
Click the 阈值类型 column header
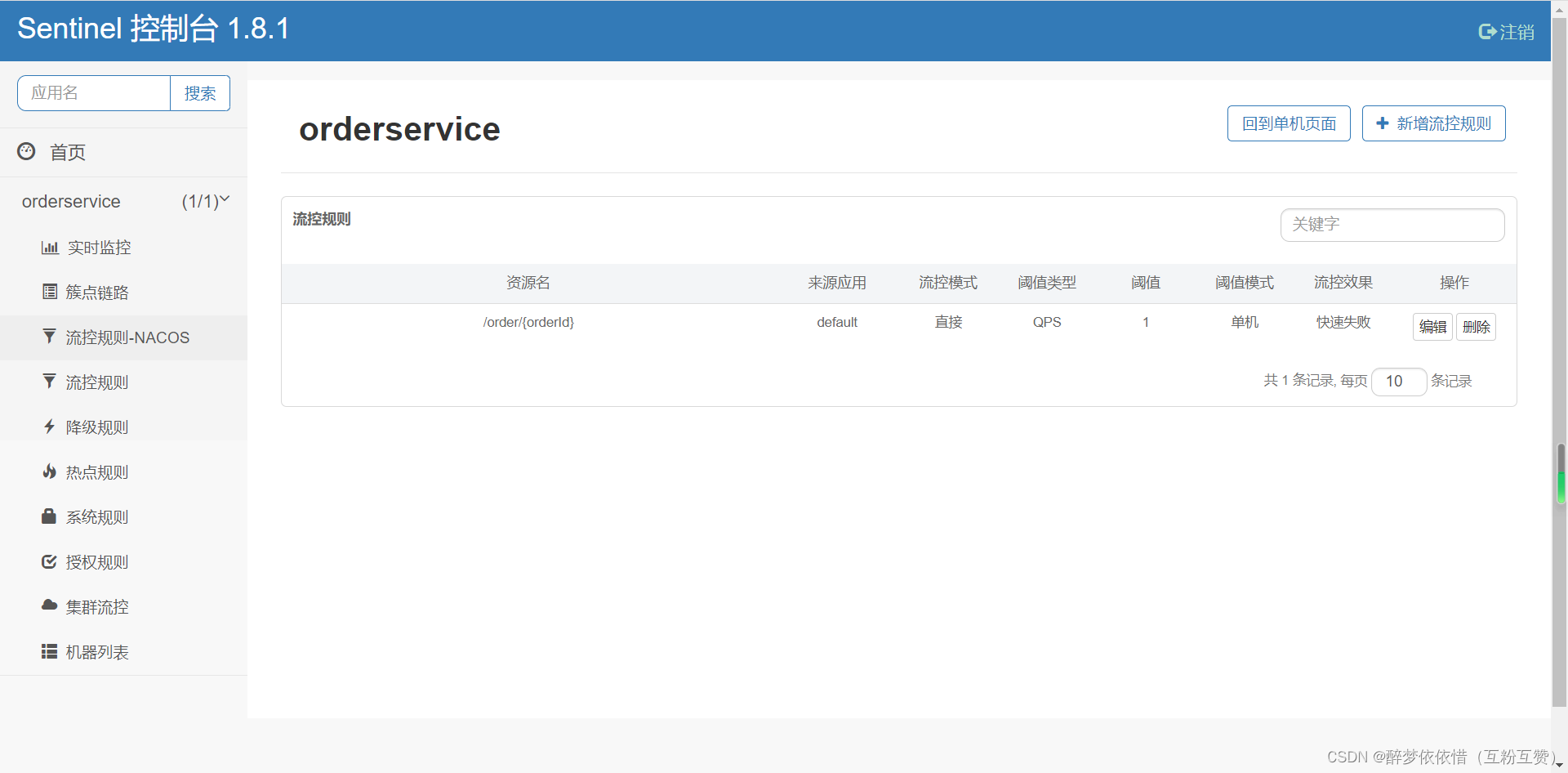click(1047, 283)
